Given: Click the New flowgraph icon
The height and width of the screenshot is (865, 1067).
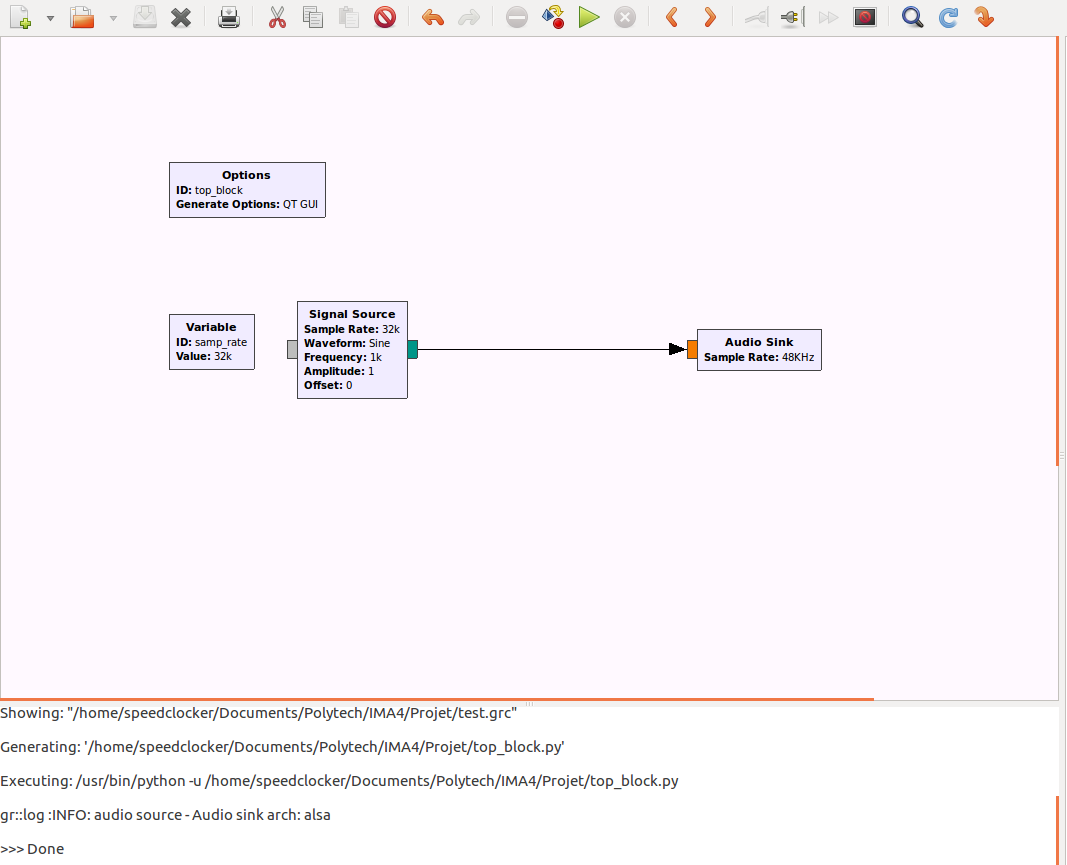Looking at the screenshot, I should [21, 17].
